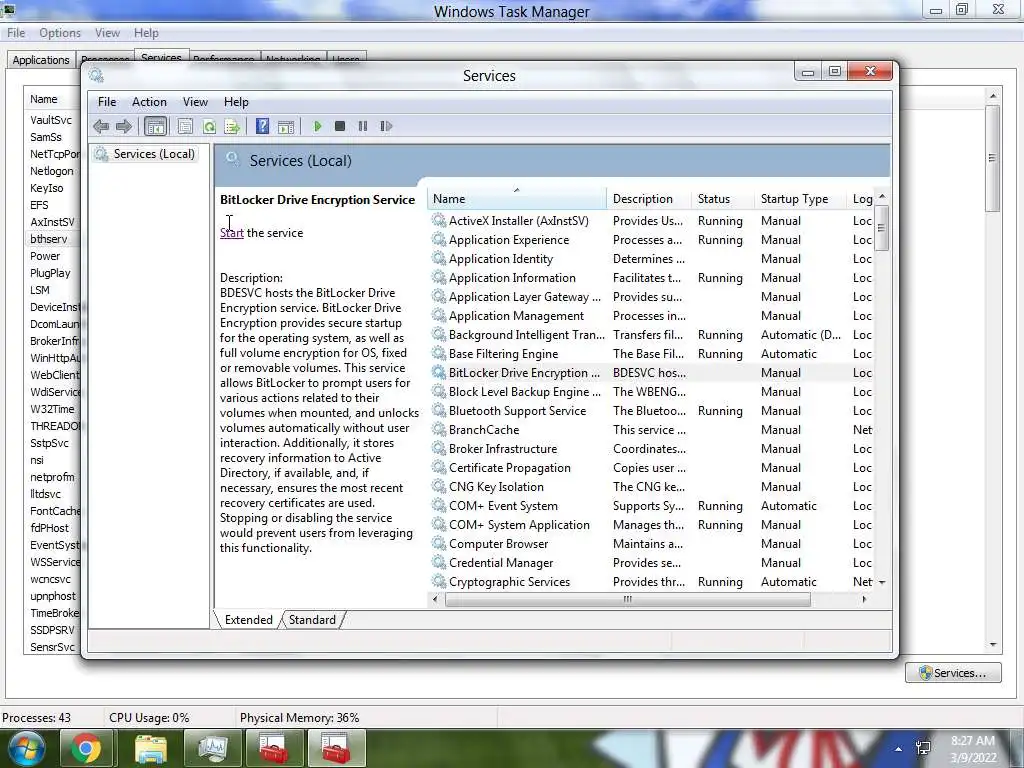This screenshot has height=768, width=1024.
Task: Sort by the Name column header
Action: pyautogui.click(x=517, y=199)
